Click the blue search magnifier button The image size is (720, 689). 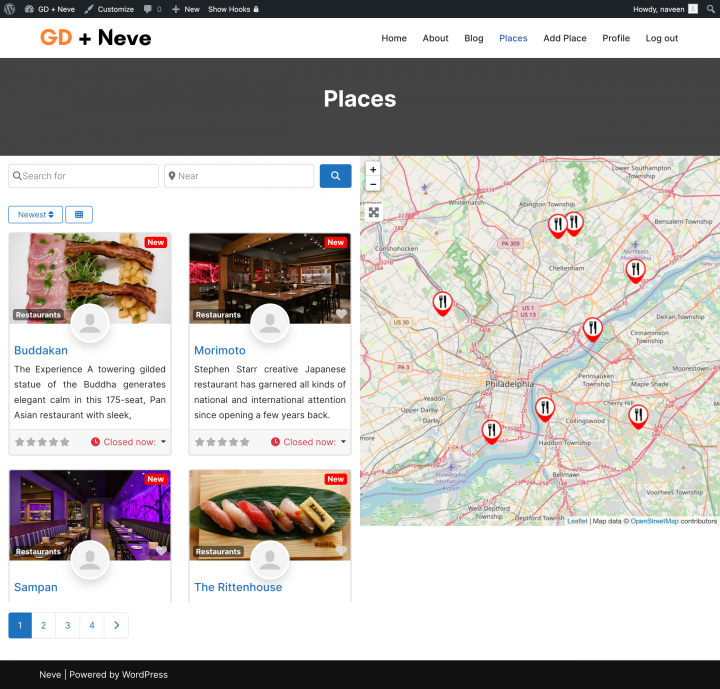pyautogui.click(x=335, y=176)
